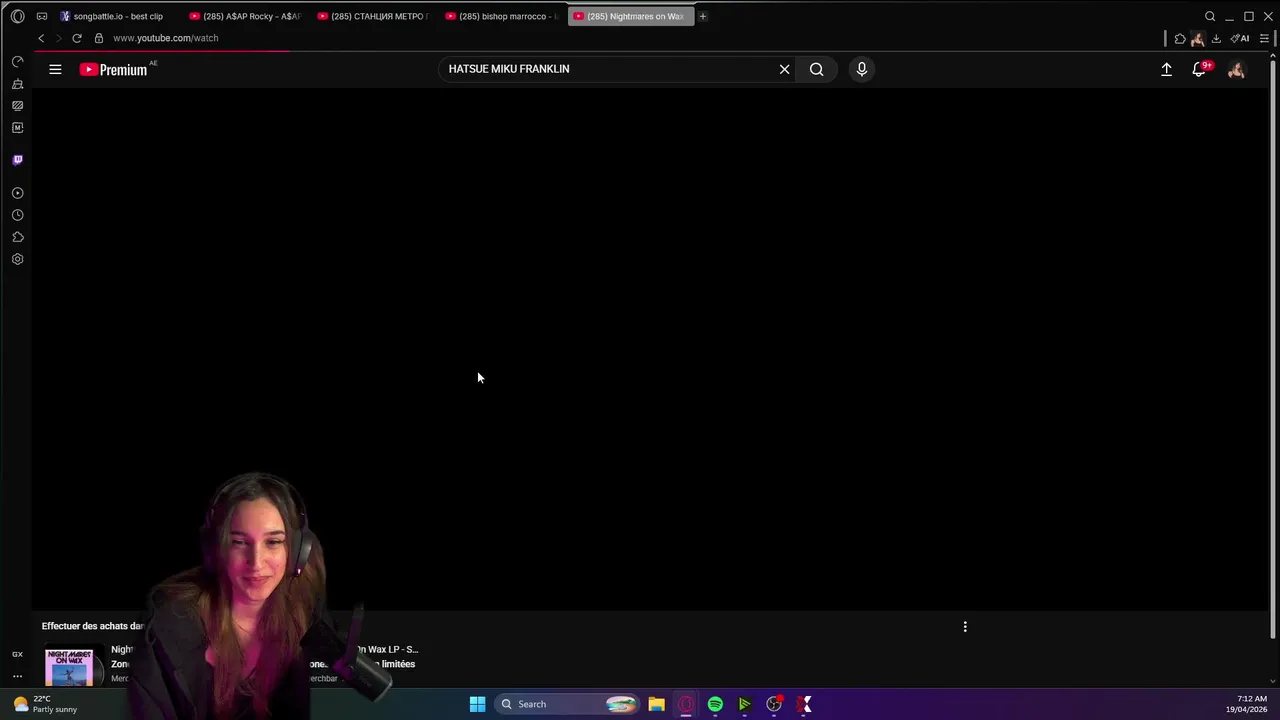Open the browser AI assistant button

1240,38
